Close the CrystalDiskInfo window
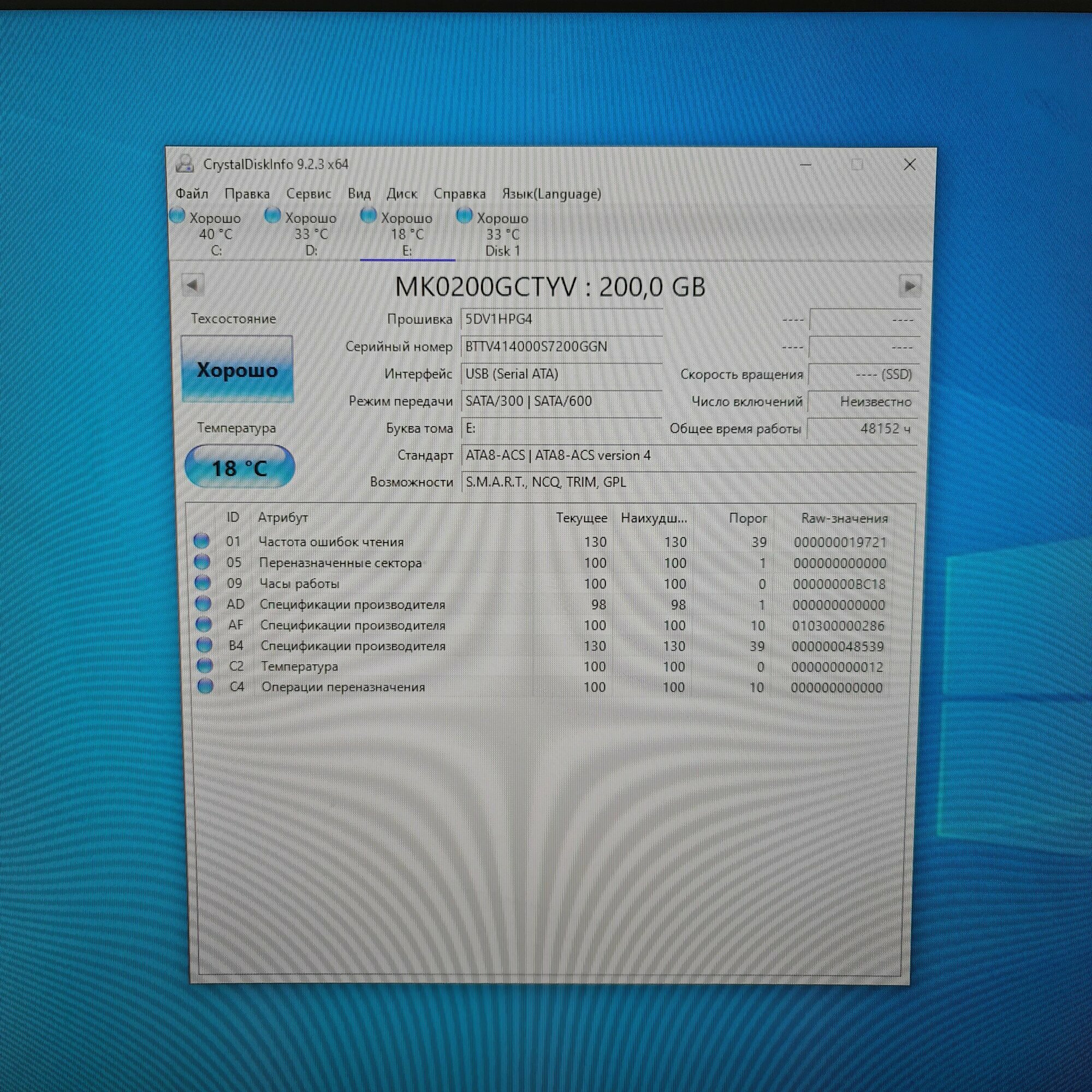1092x1092 pixels. pos(910,165)
